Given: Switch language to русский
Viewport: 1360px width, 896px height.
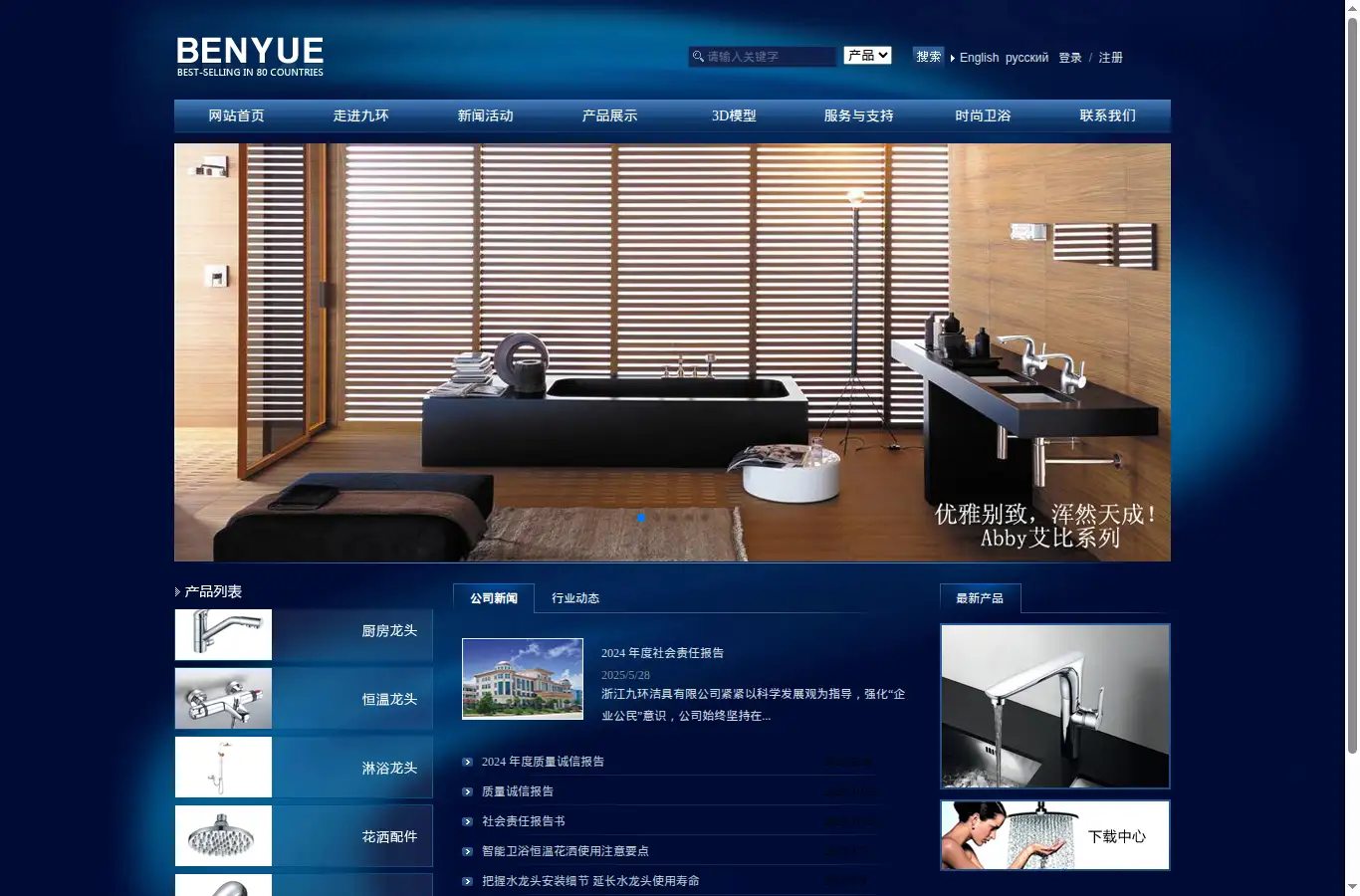Looking at the screenshot, I should pos(1026,58).
